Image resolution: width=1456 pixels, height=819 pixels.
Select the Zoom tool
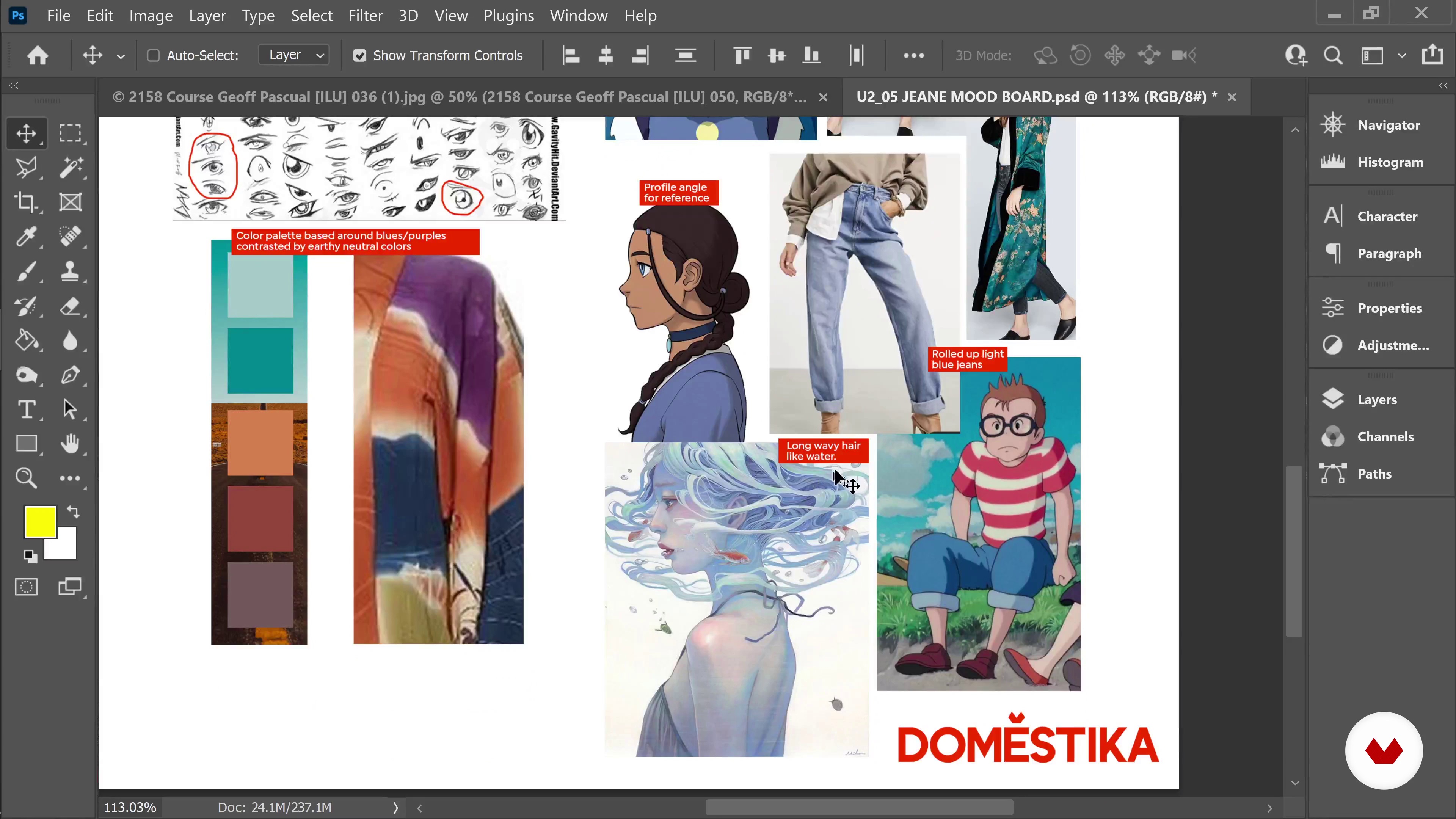[26, 479]
